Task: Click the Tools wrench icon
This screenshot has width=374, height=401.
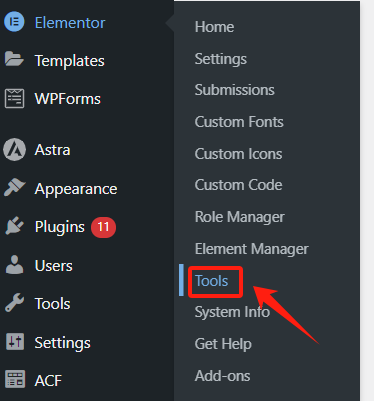Action: 14,303
